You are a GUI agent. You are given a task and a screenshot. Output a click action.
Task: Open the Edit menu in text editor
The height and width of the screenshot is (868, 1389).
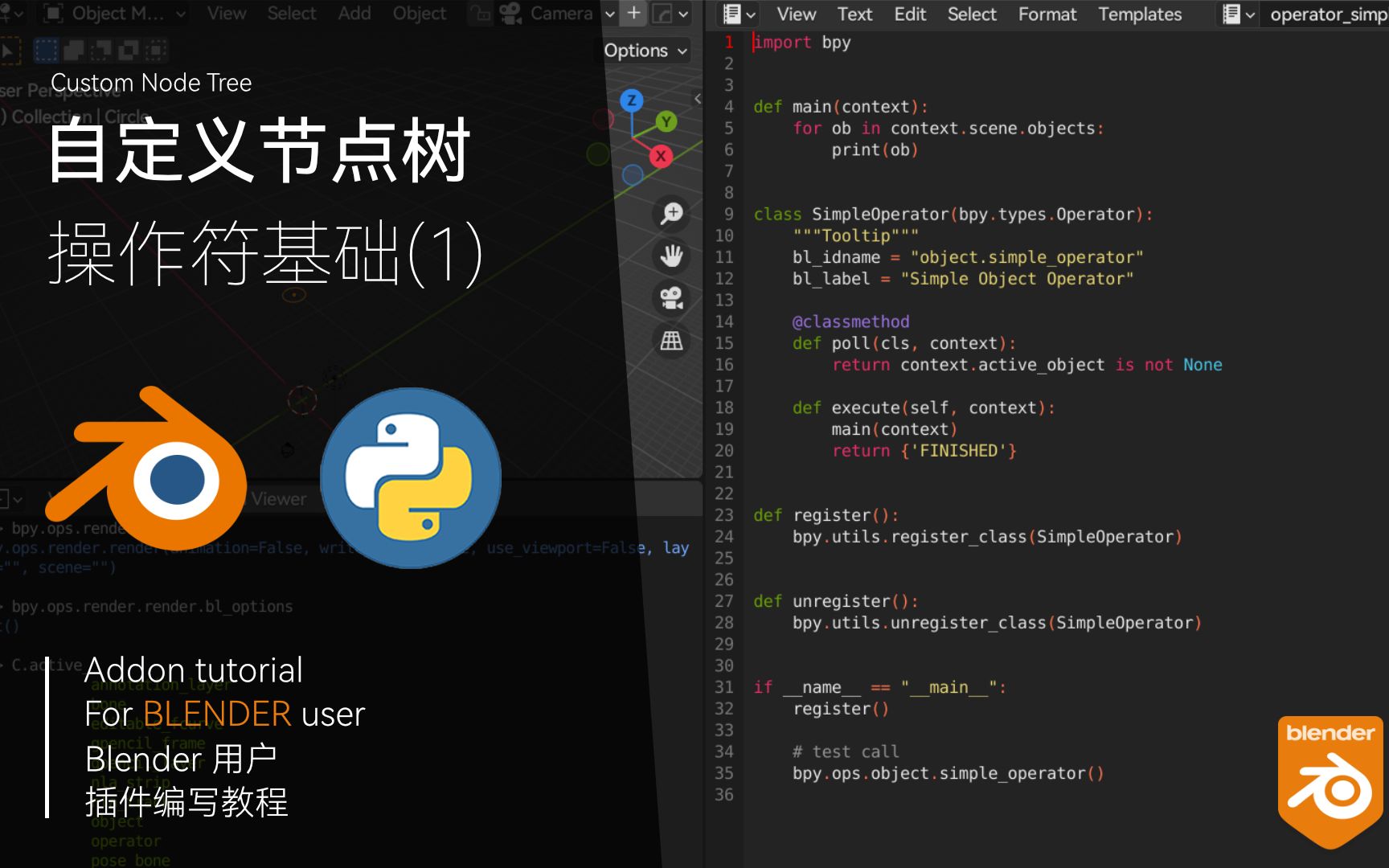click(910, 14)
